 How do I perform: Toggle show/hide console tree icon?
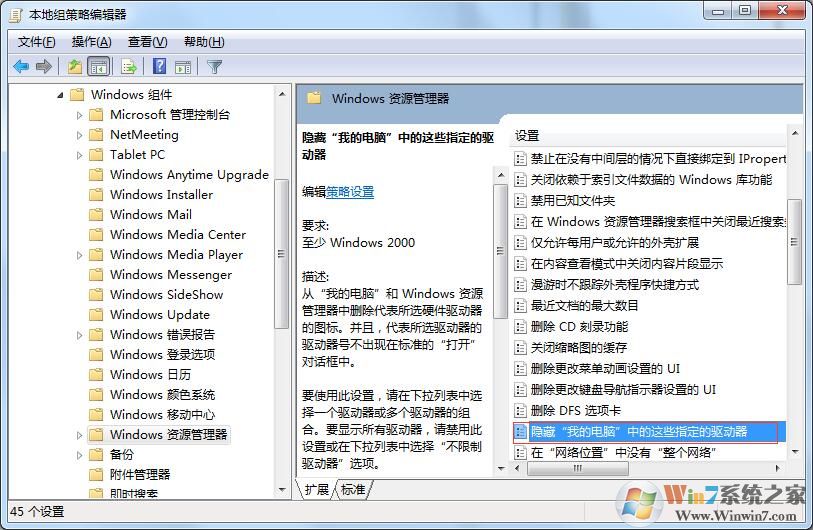[x=99, y=66]
